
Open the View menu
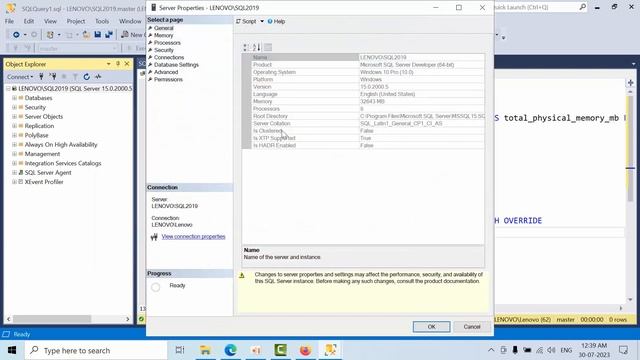pyautogui.click(x=50, y=21)
